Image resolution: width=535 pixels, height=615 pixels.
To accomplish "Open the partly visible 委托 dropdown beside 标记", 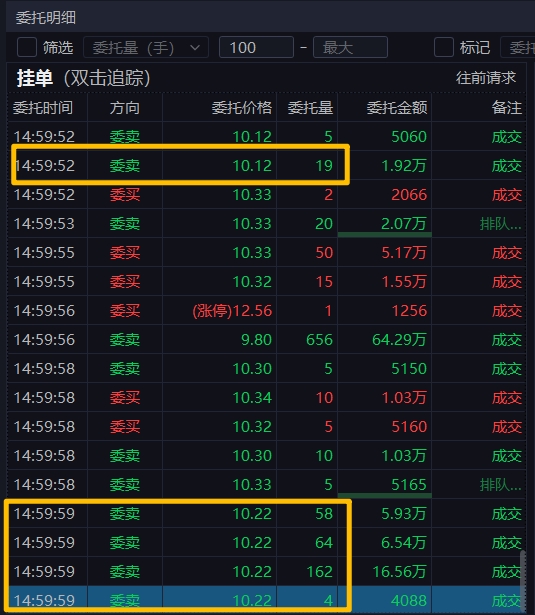I will pyautogui.click(x=518, y=47).
